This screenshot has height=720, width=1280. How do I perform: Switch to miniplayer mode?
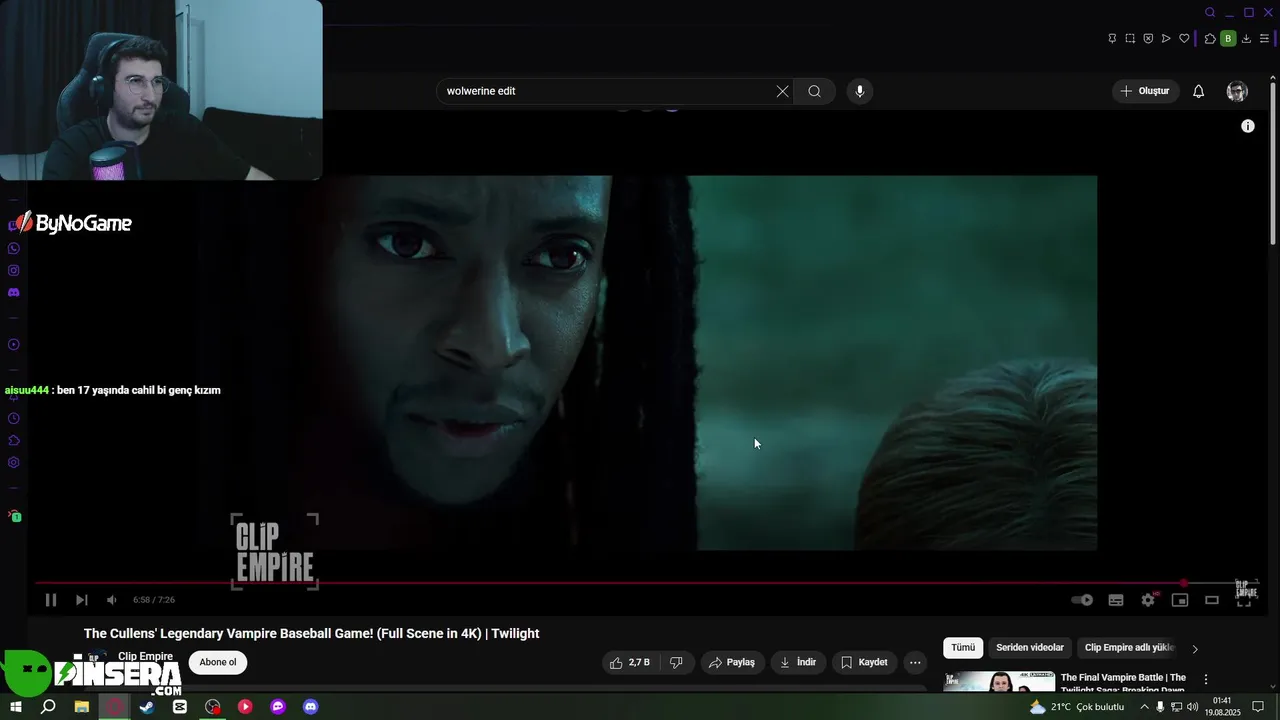1180,600
